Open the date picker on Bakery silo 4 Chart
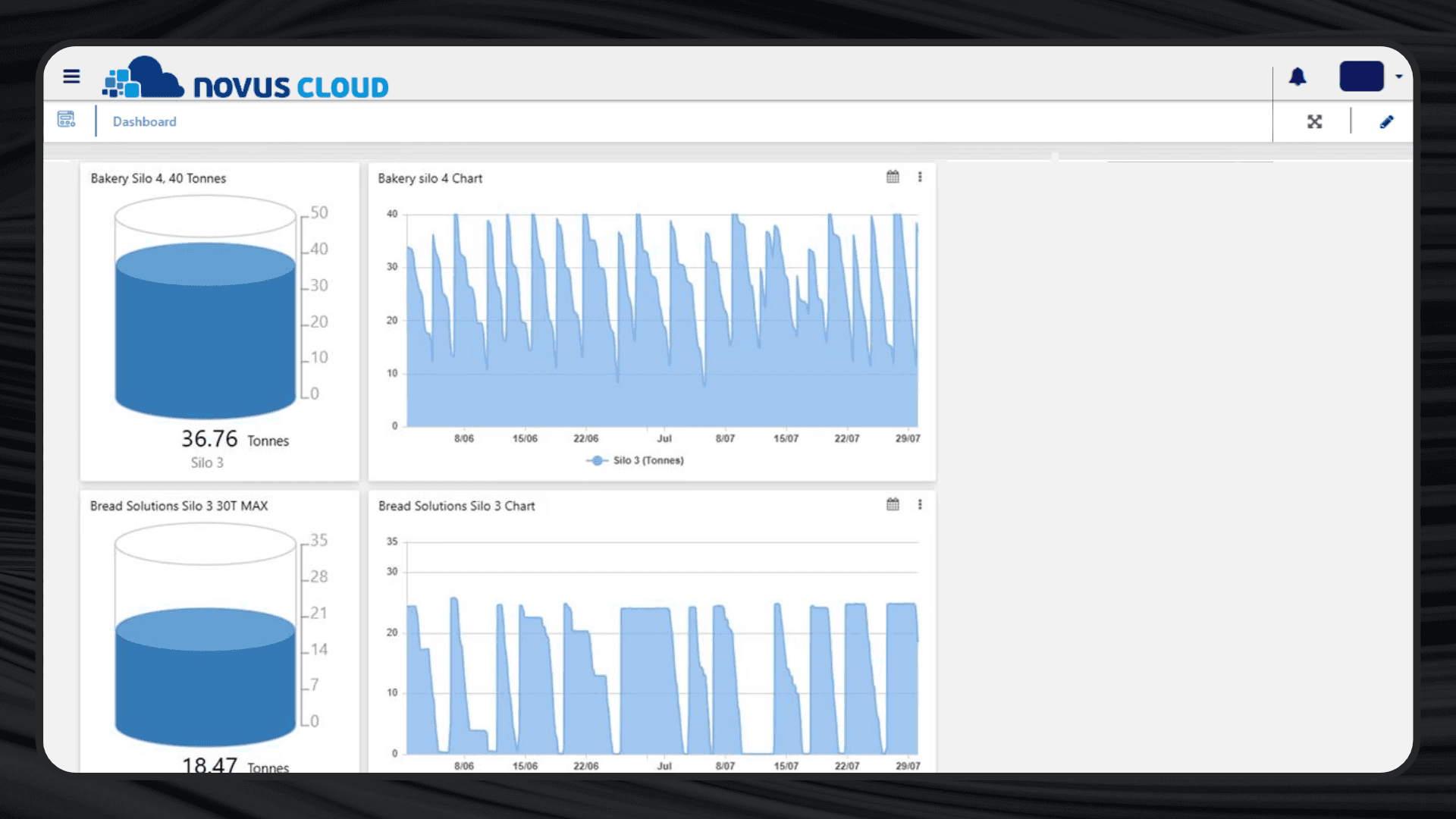Screen dimensions: 1456x819 pyautogui.click(x=893, y=177)
